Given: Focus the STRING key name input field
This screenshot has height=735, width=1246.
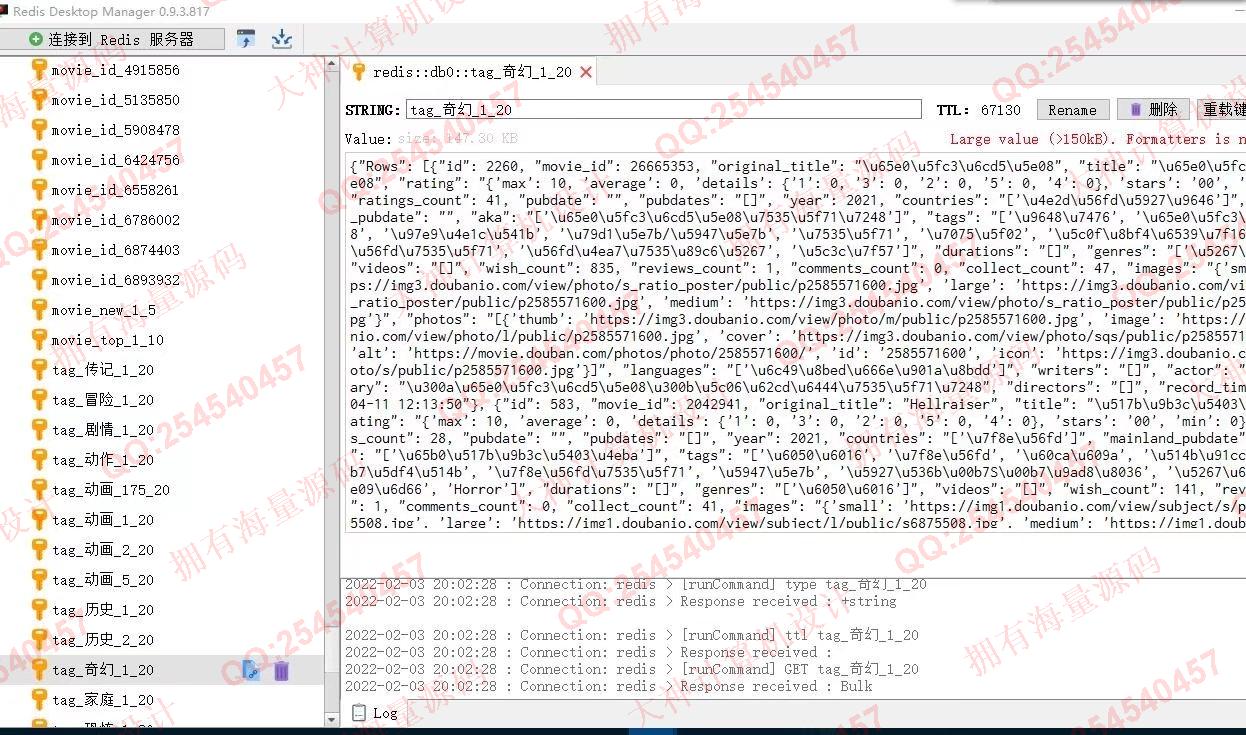Looking at the screenshot, I should coord(663,110).
